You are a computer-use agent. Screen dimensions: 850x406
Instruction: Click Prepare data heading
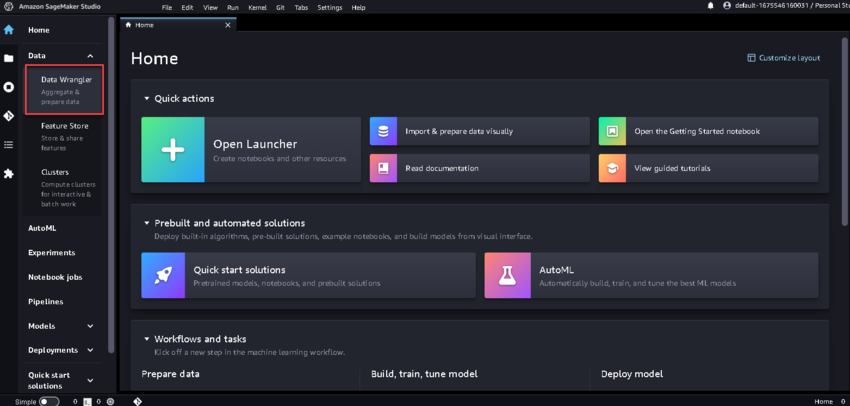click(x=170, y=374)
